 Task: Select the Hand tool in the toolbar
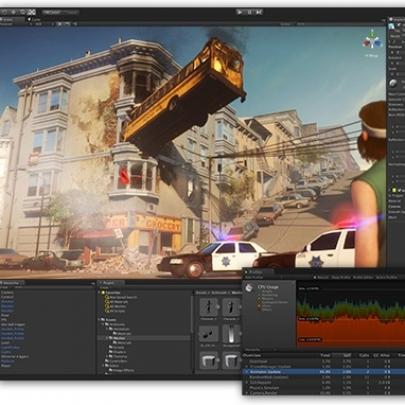click(4, 12)
